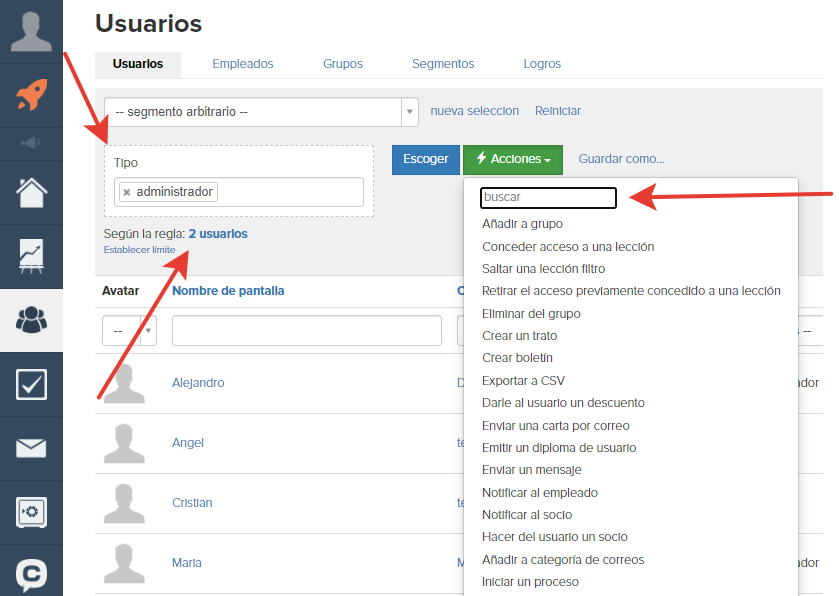The width and height of the screenshot is (839, 596).
Task: Sort by Nombre de pantalla column
Action: (228, 291)
